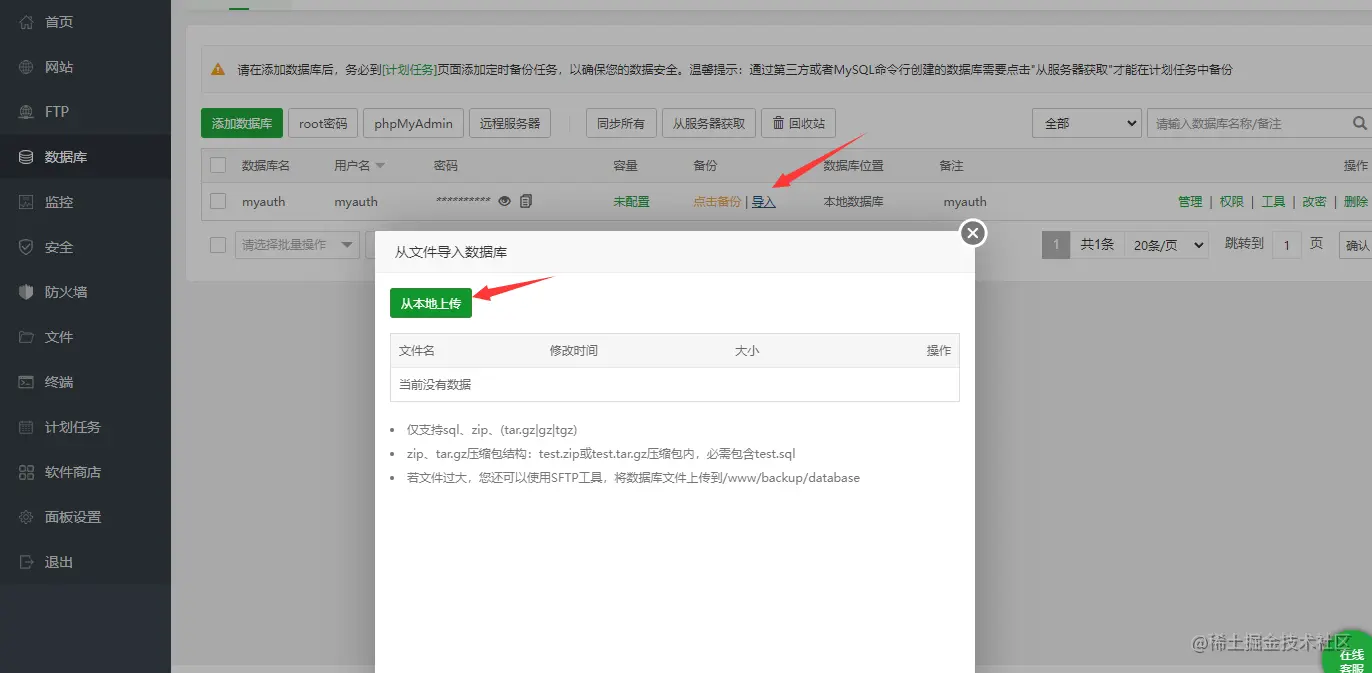Click the 工具 link for myauth
The image size is (1372, 673).
(1273, 201)
